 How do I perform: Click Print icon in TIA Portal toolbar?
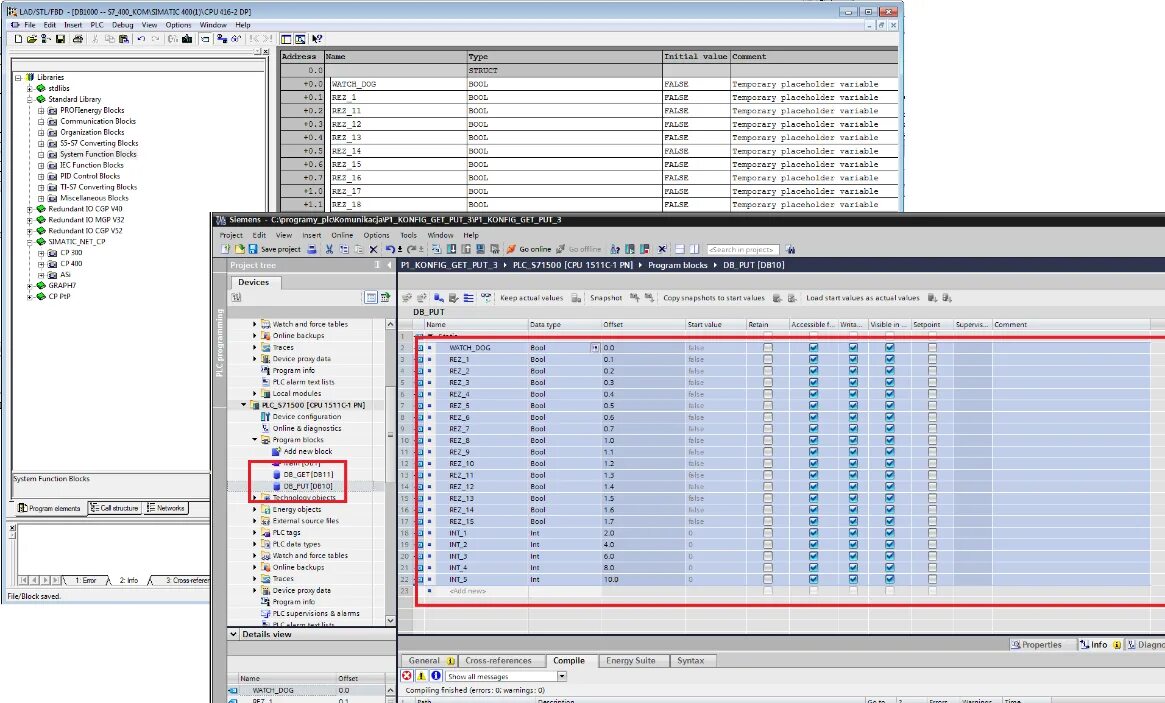click(x=312, y=249)
